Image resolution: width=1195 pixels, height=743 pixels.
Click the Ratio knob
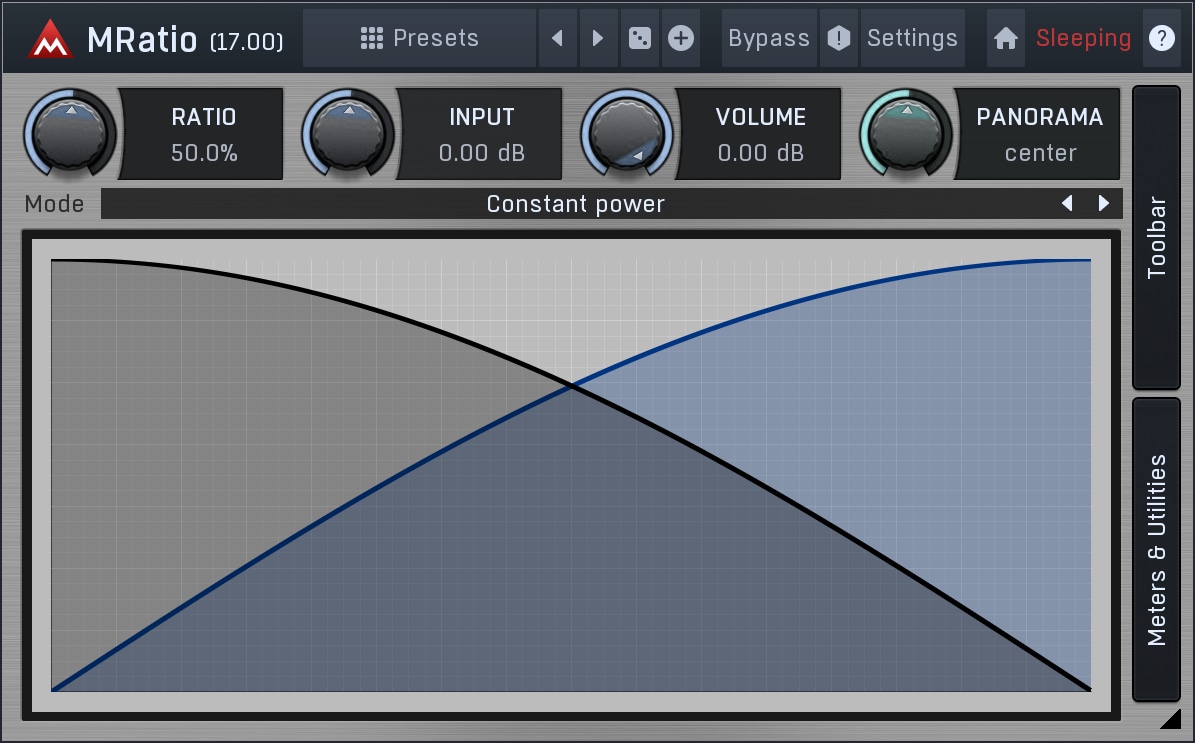pos(70,133)
